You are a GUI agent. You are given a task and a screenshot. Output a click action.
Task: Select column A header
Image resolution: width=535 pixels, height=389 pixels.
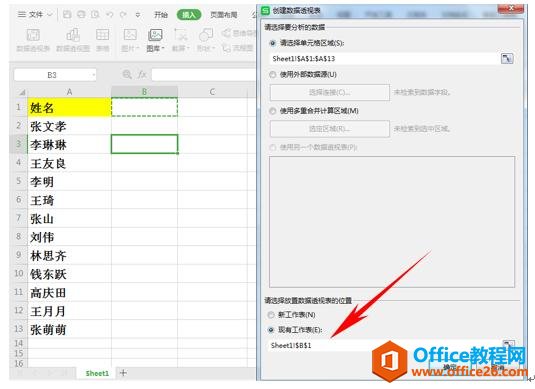[x=69, y=92]
